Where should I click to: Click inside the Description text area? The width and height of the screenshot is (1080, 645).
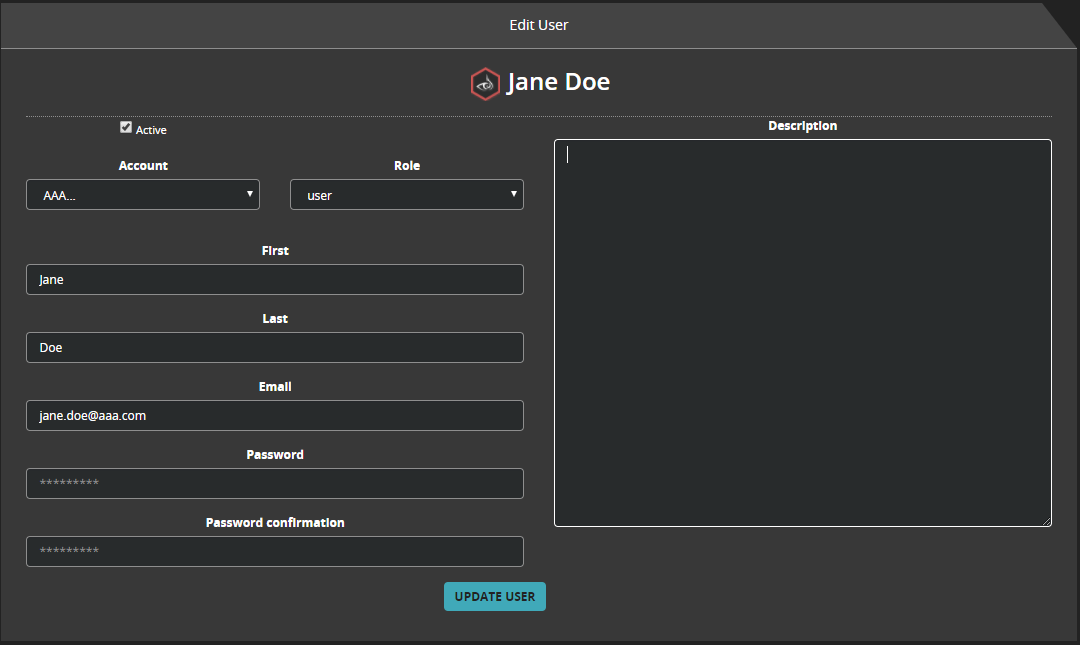click(802, 333)
